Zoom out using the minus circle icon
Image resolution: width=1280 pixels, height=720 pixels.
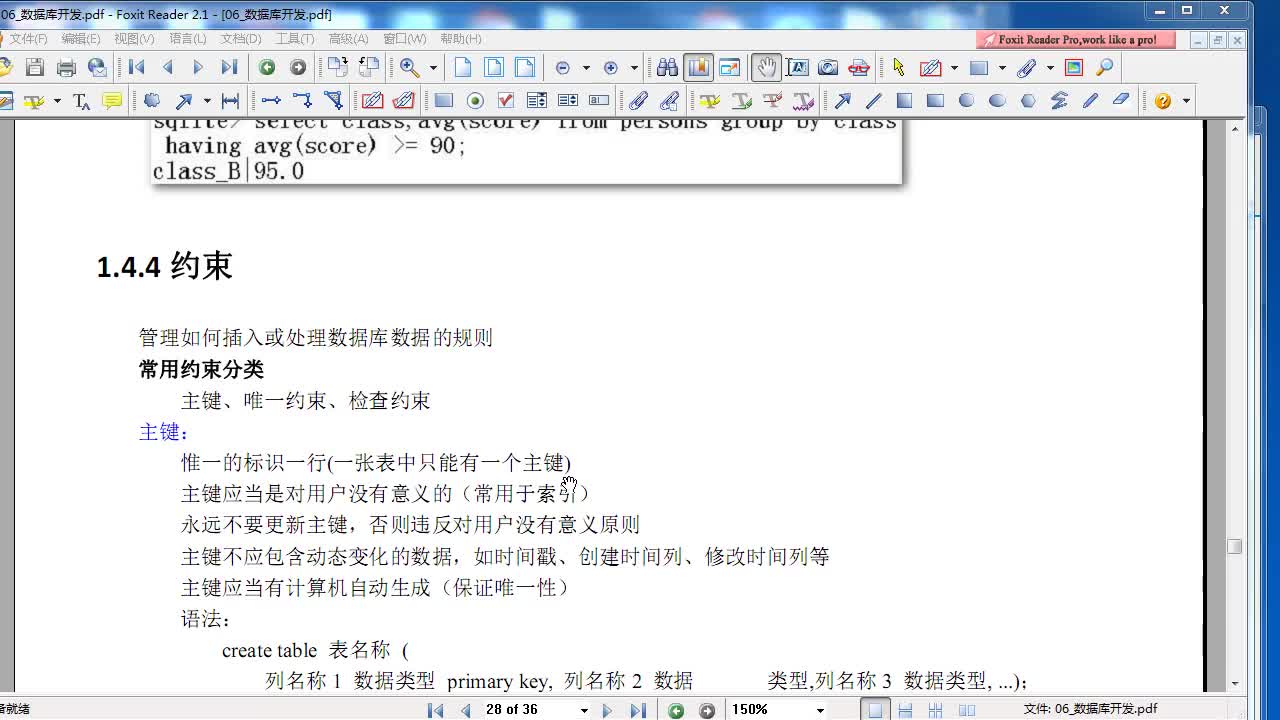pos(563,68)
